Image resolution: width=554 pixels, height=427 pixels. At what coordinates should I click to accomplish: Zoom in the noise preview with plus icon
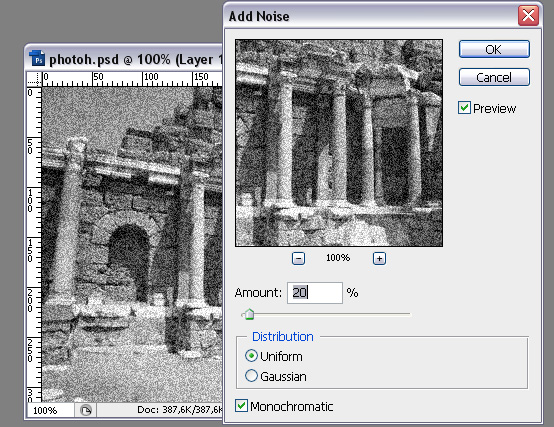click(379, 259)
